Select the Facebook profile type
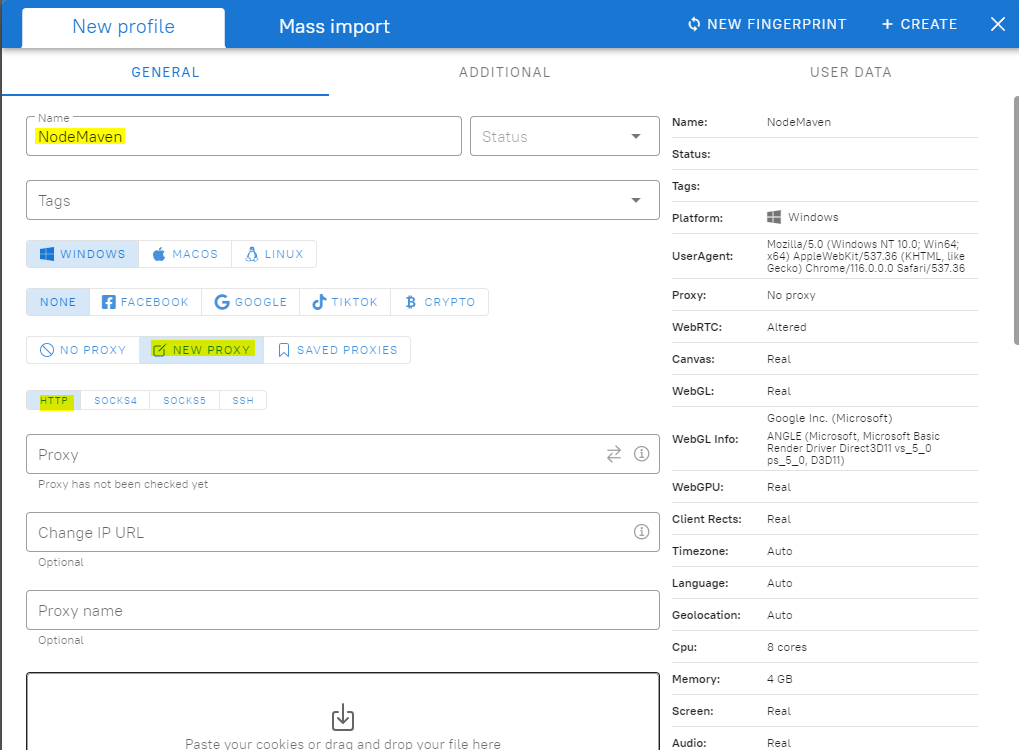1019x750 pixels. 145,302
